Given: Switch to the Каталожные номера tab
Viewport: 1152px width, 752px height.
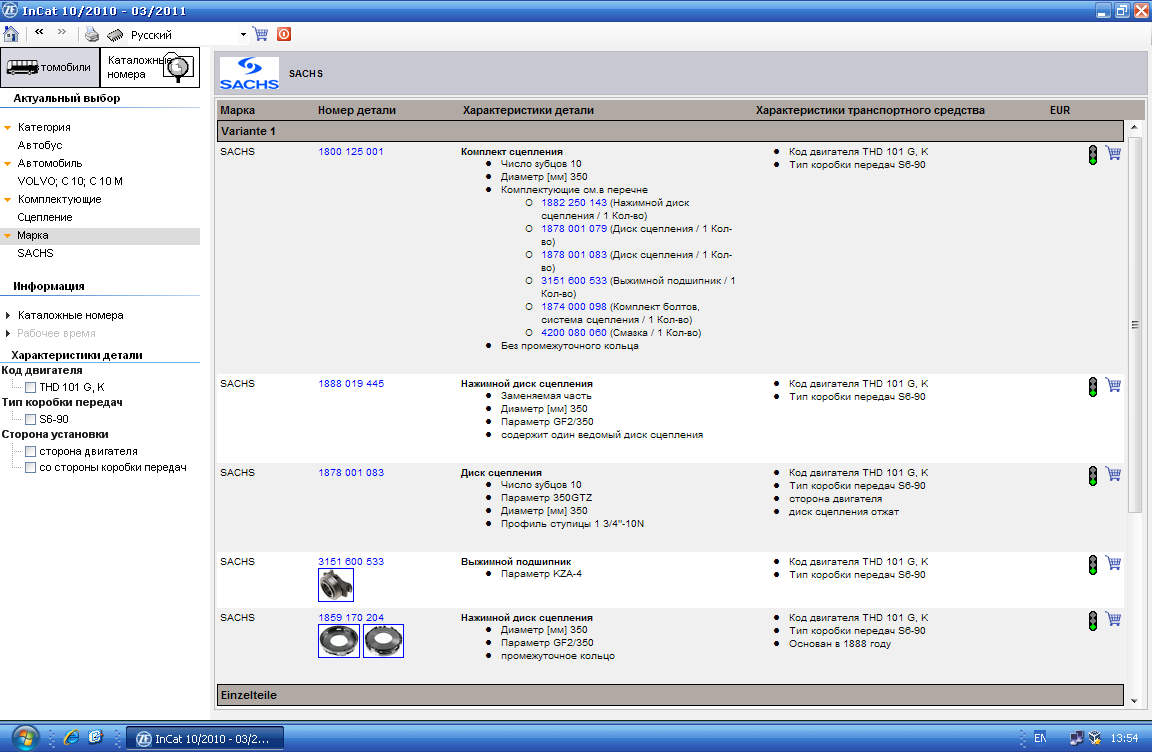Looking at the screenshot, I should click(150, 68).
